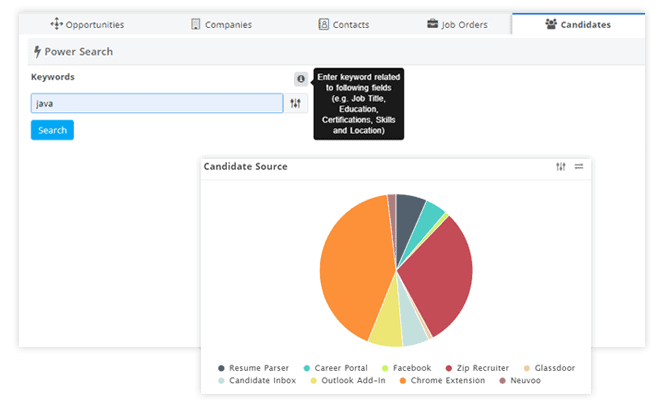The height and width of the screenshot is (400, 670).
Task: Click the Opportunities move-arrows icon
Action: tap(56, 24)
